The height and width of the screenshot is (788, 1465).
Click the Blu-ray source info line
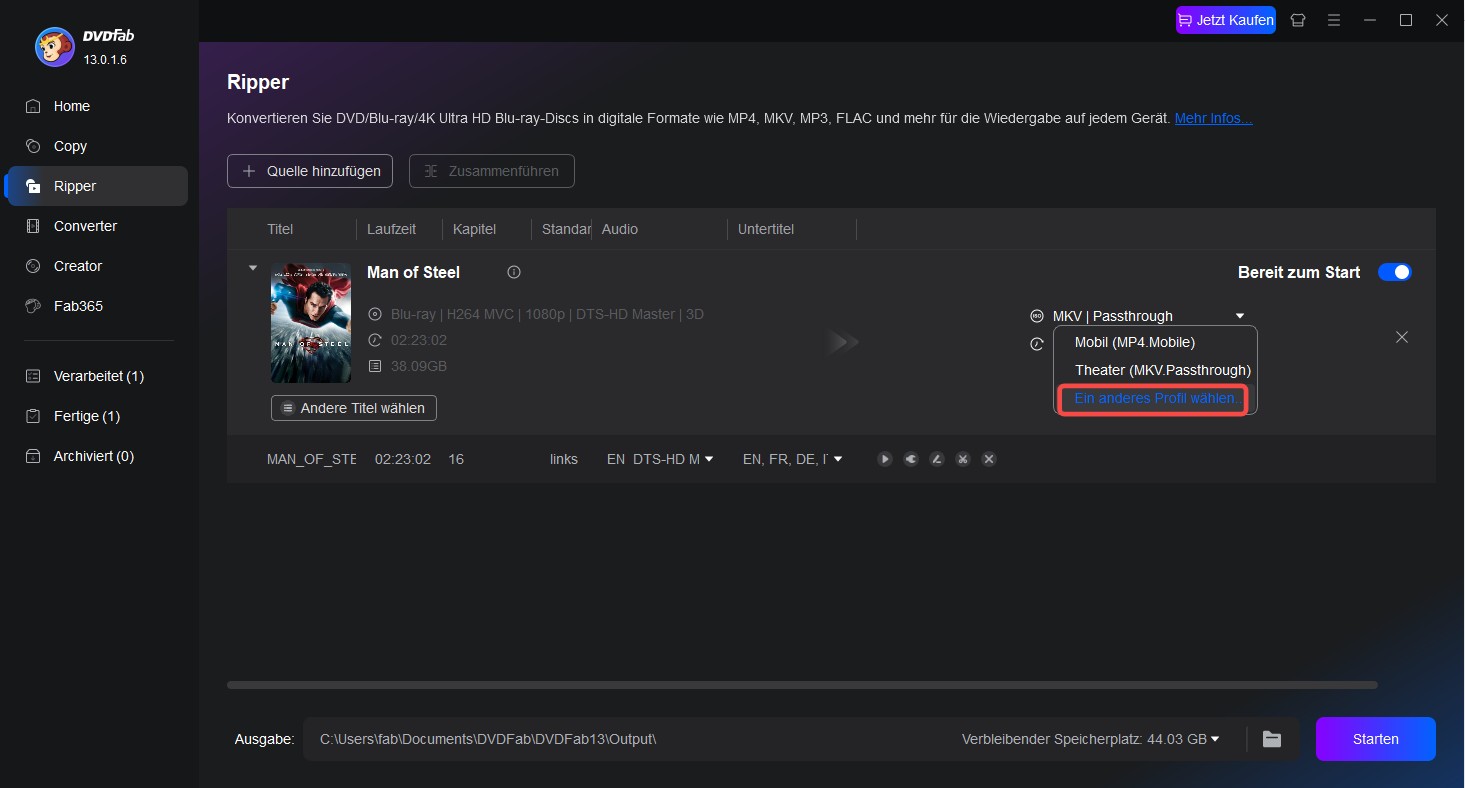pos(547,314)
